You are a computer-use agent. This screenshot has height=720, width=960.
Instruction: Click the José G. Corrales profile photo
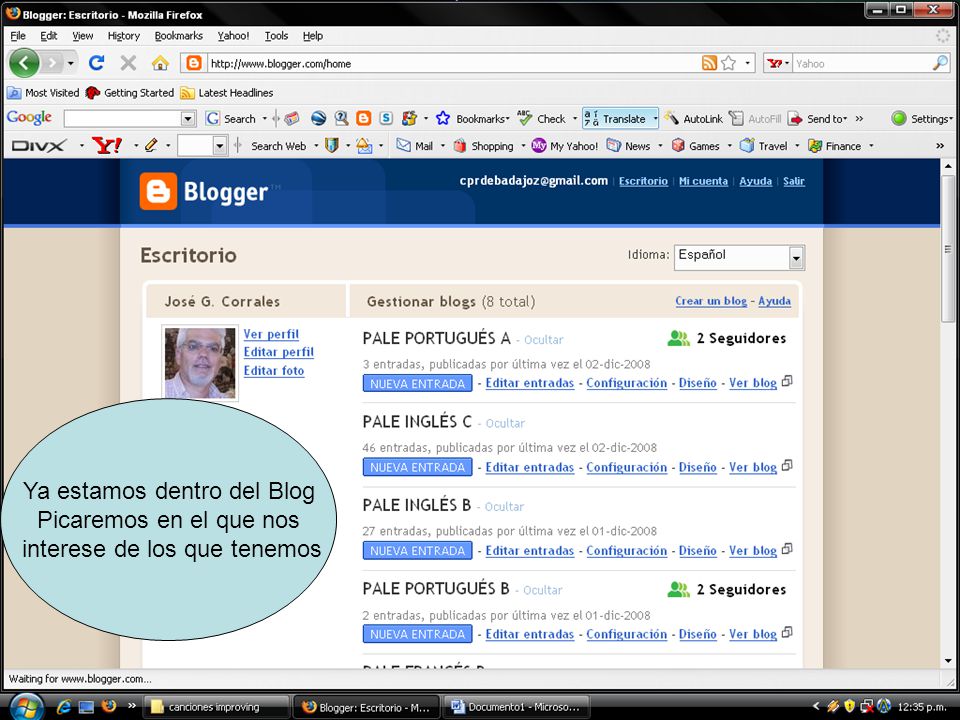pos(200,362)
